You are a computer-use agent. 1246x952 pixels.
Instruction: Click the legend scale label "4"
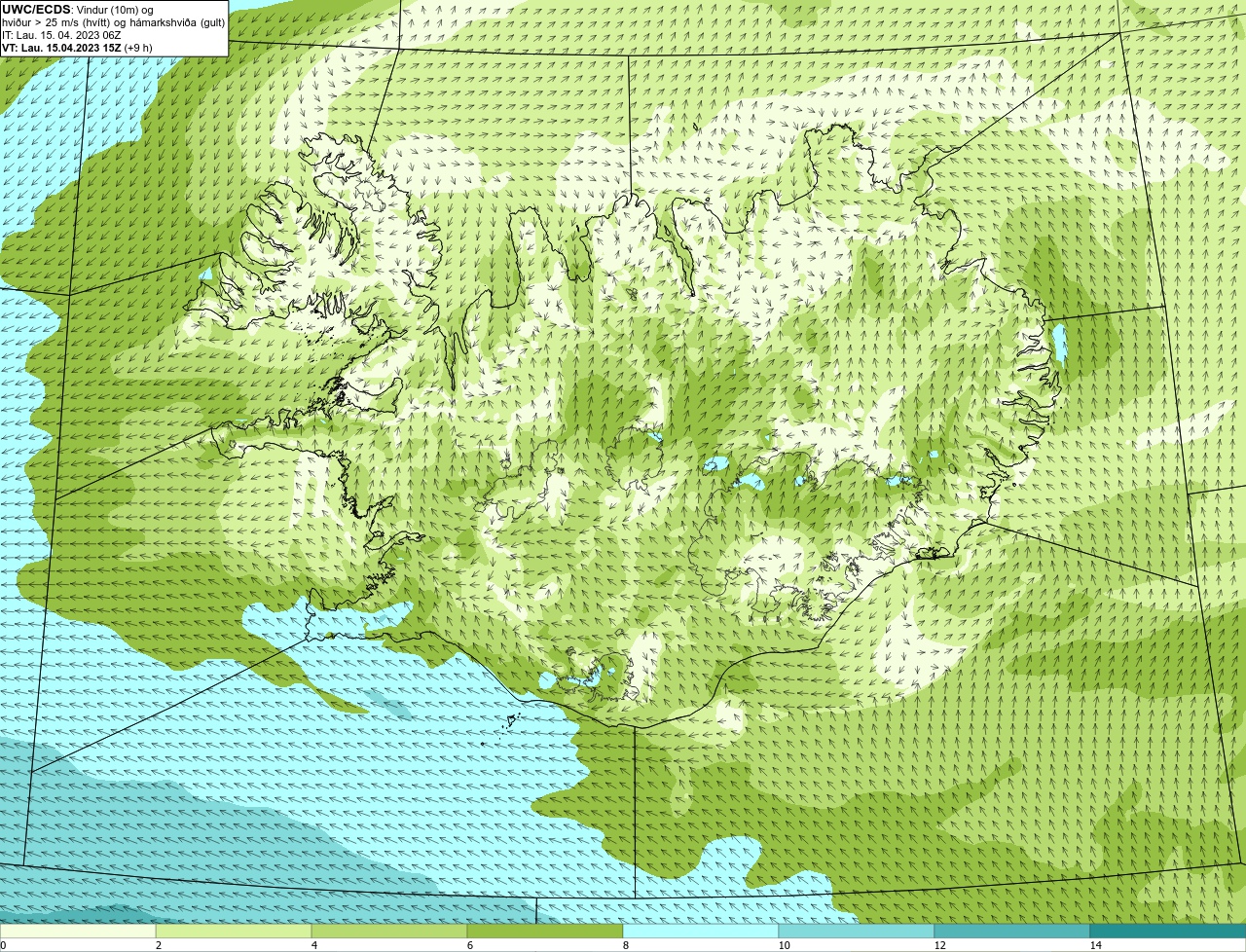click(313, 945)
